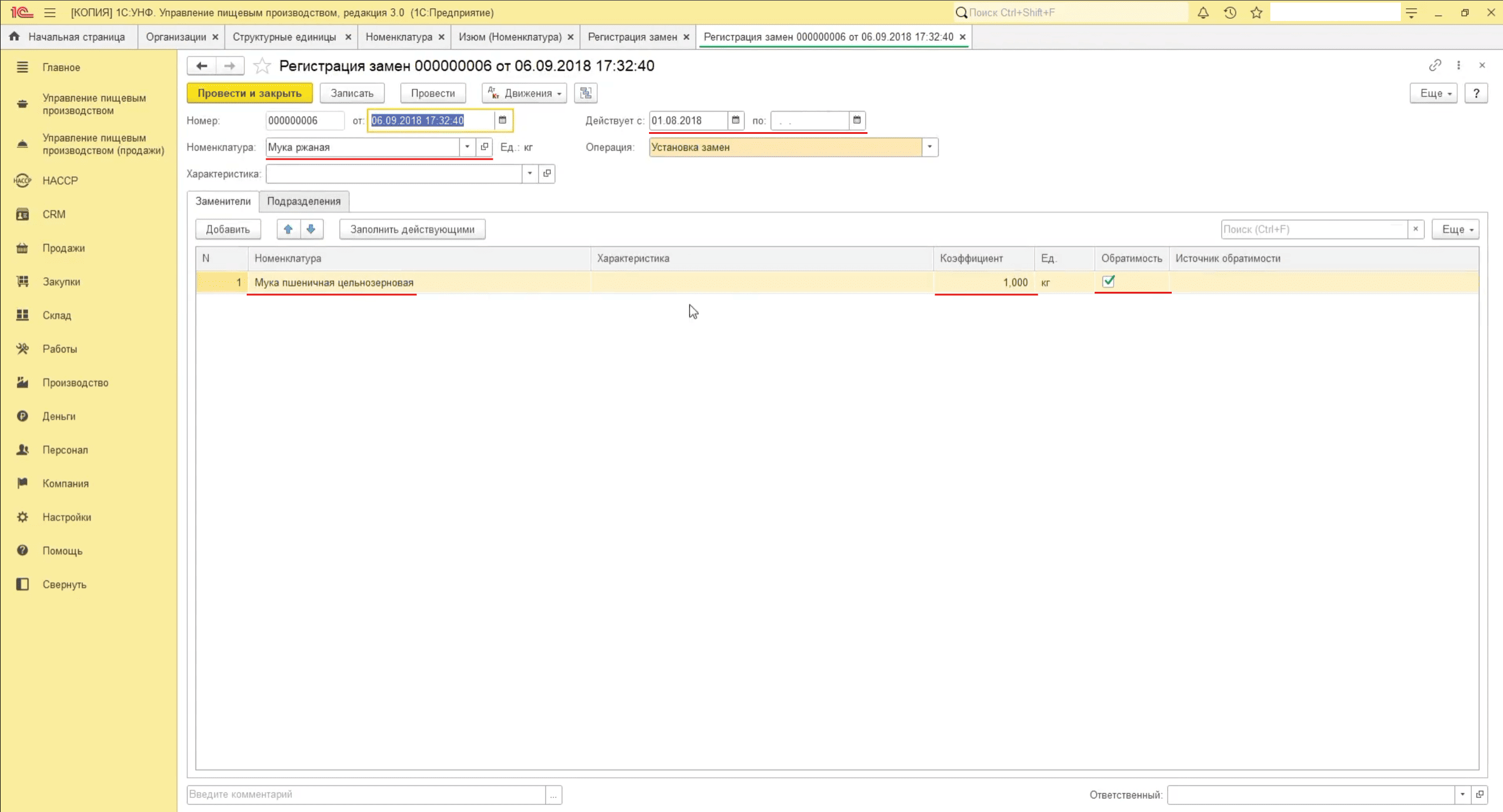
Task: Open table Еще dropdown menu
Action: point(1456,229)
